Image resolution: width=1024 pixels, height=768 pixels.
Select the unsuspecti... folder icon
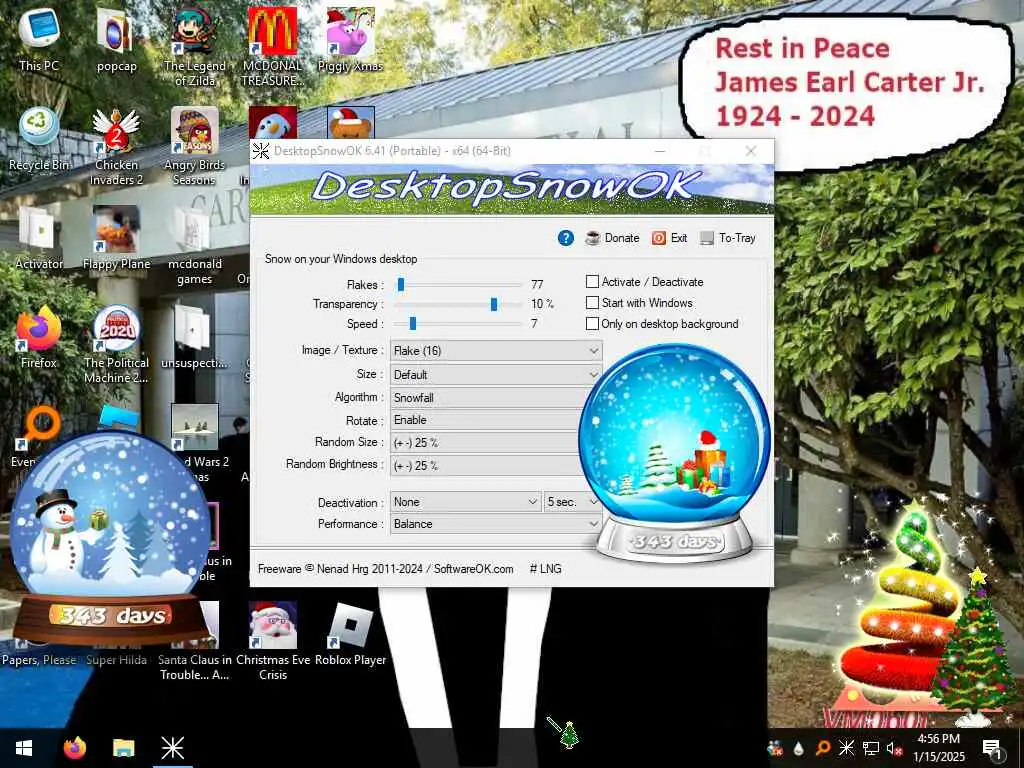tap(193, 337)
